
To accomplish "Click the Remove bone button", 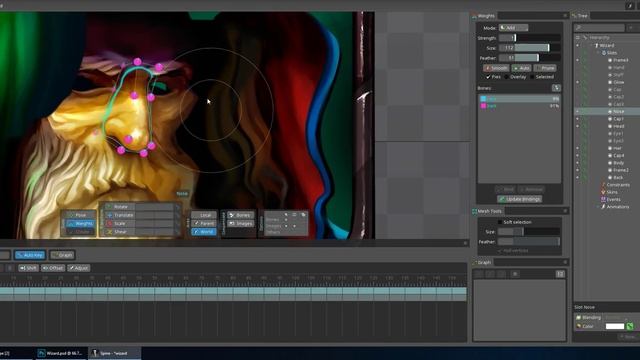I will pos(531,189).
